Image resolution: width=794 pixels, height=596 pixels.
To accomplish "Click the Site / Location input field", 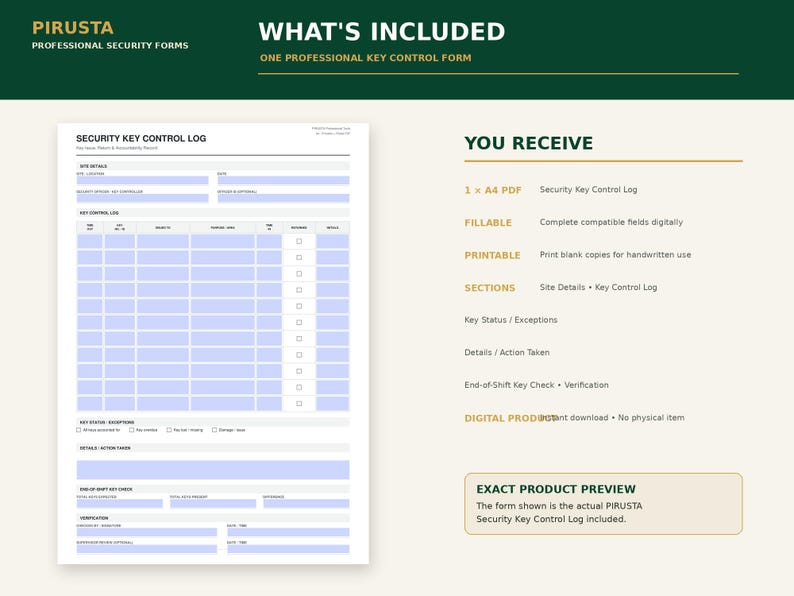I will (142, 180).
